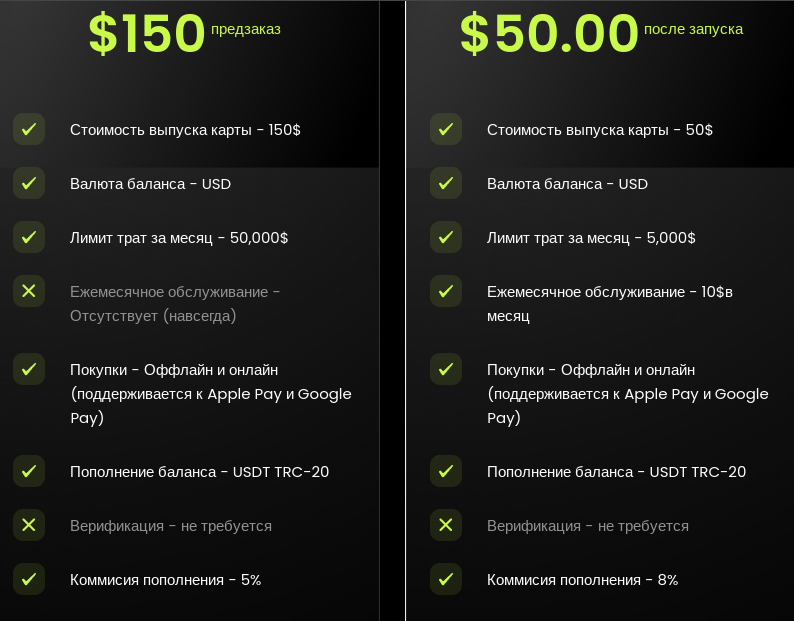Image resolution: width=794 pixels, height=621 pixels.
Task: Click the X icon next to 'Отсутствует (навсегда)'
Action: coord(29,291)
